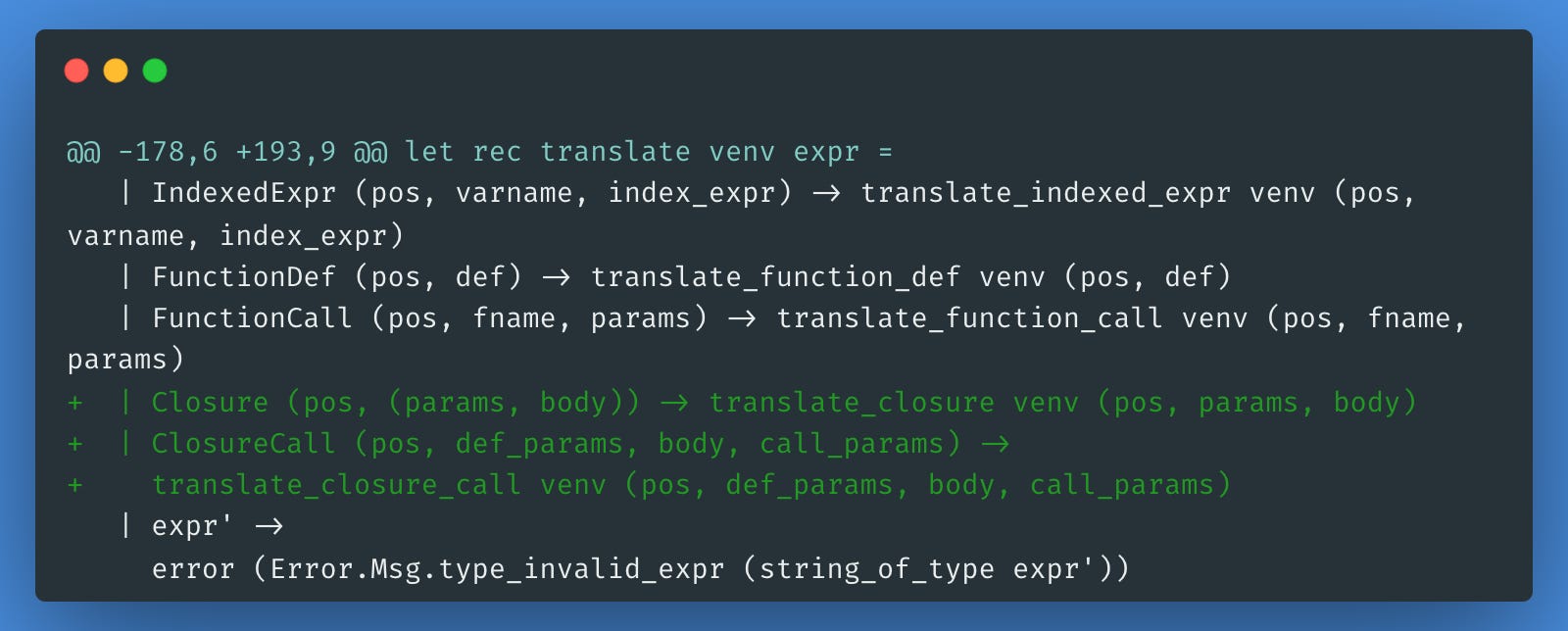Click translate_function_call function name
This screenshot has height=631, width=1568.
point(970,318)
